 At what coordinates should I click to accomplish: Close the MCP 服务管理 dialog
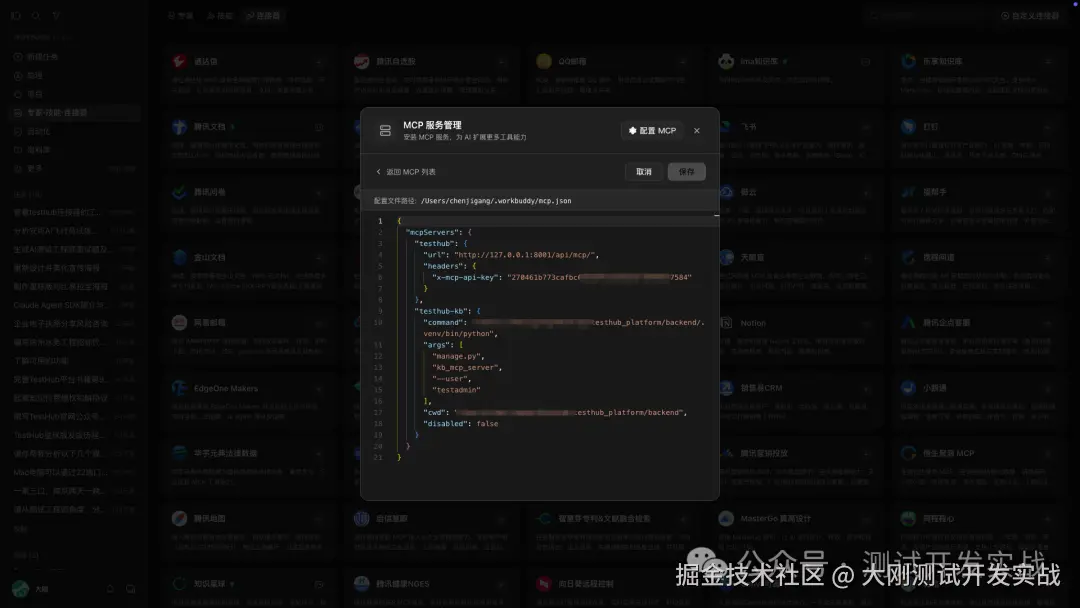696,130
